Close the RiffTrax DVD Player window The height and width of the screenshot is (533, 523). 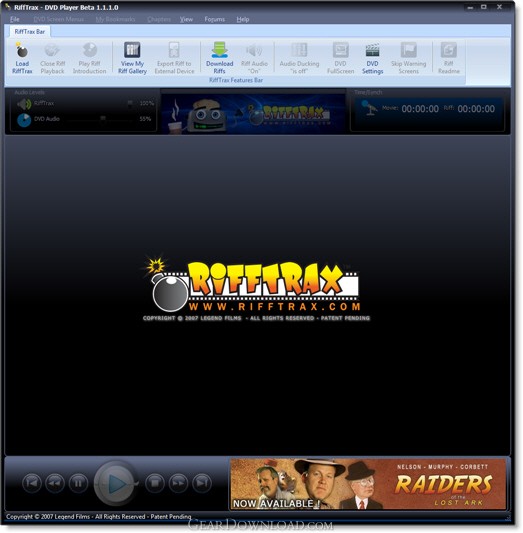click(500, 7)
